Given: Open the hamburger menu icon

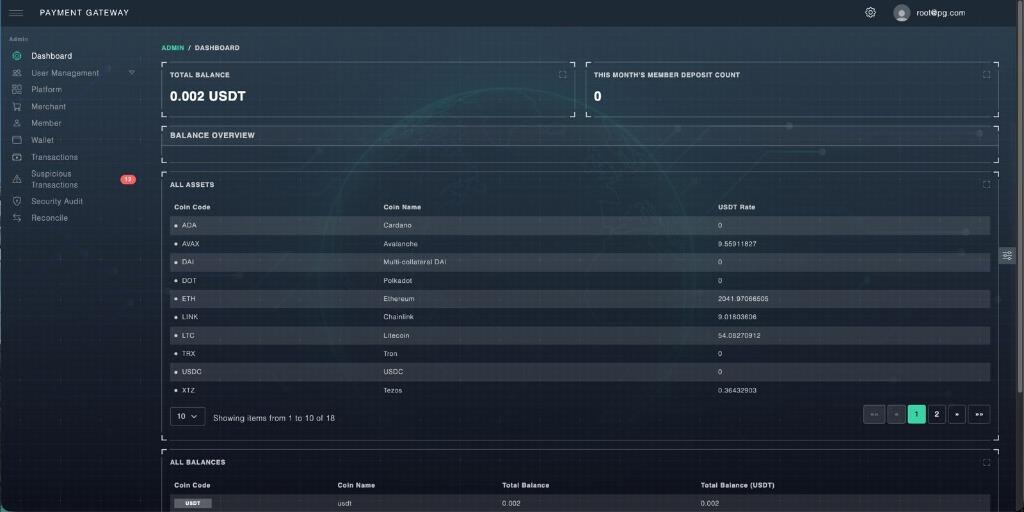Looking at the screenshot, I should click(16, 12).
